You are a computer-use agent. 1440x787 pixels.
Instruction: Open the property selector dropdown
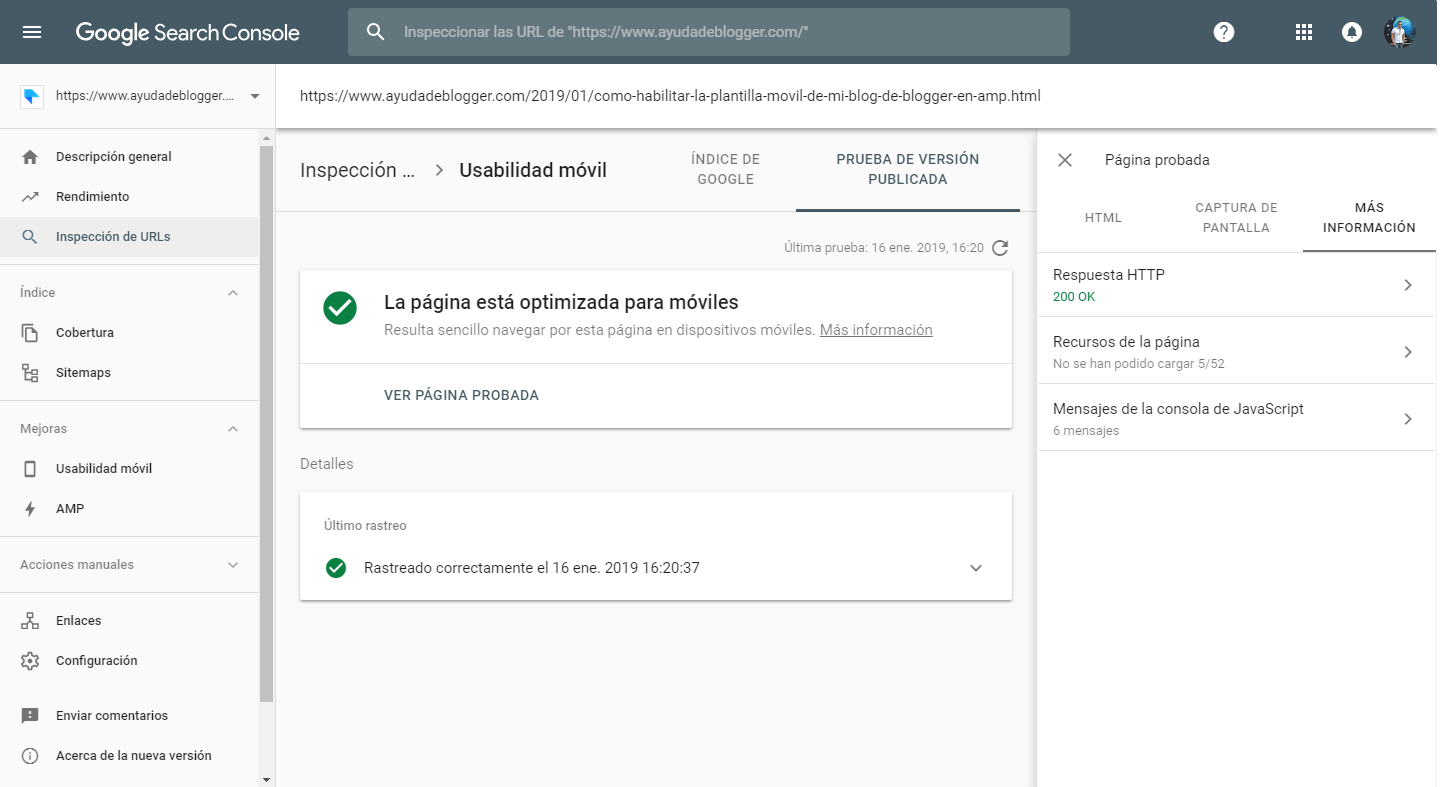point(254,96)
